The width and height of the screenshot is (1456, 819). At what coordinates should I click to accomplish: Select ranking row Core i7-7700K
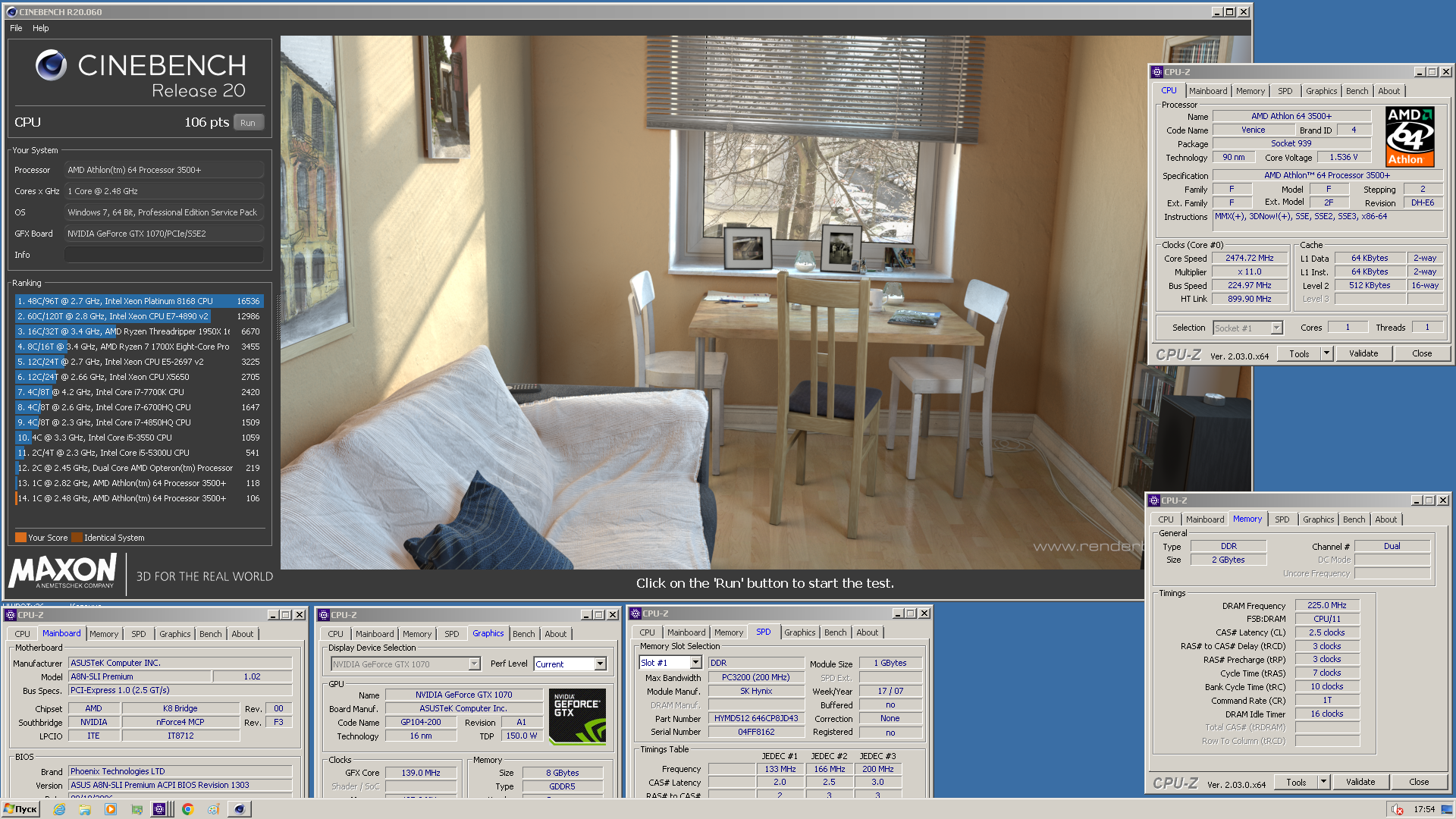point(139,392)
